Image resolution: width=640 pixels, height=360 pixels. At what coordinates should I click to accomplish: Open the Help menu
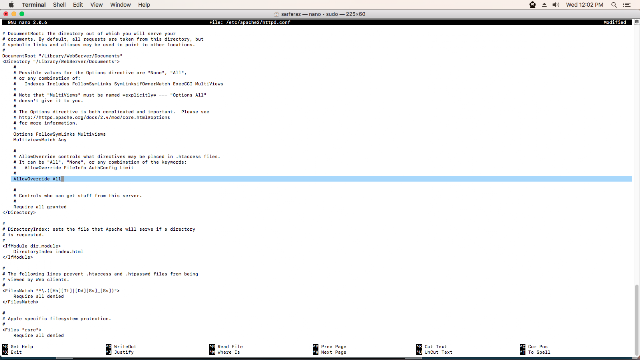point(144,5)
